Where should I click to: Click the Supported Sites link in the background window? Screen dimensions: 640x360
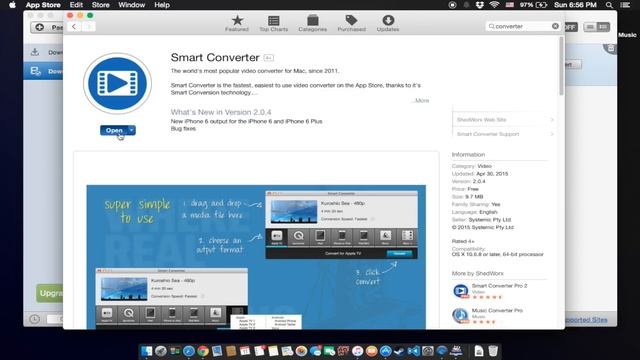[x=586, y=320]
